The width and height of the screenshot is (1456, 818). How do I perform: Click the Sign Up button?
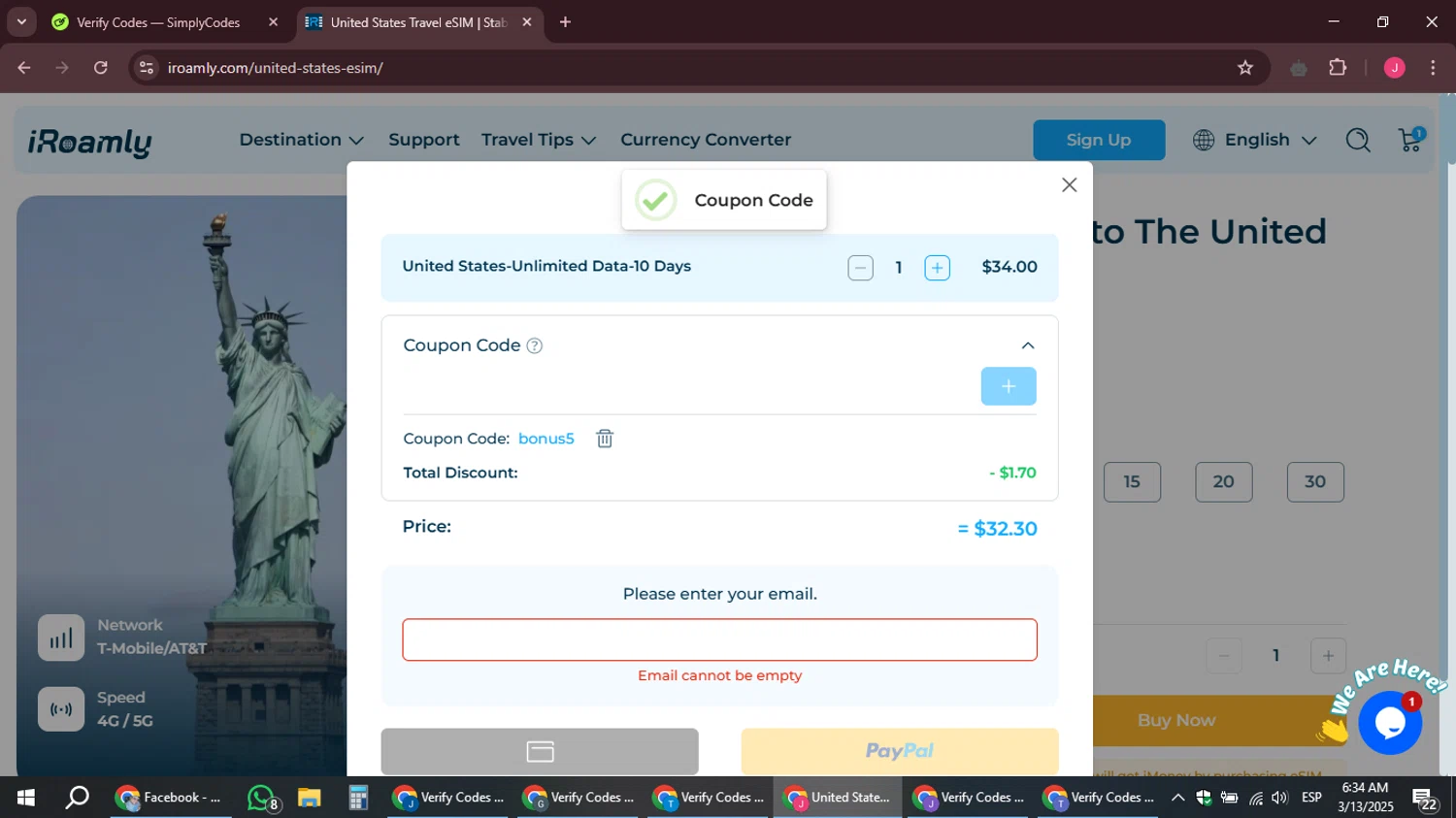[1099, 140]
